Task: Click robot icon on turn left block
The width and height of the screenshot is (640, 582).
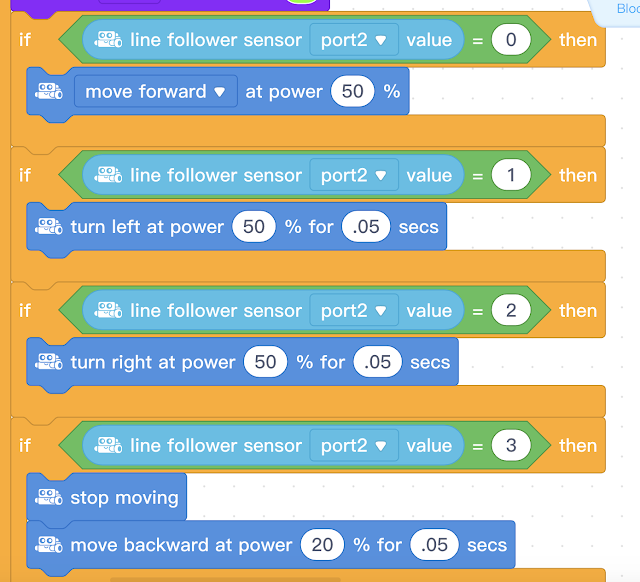Action: click(49, 227)
